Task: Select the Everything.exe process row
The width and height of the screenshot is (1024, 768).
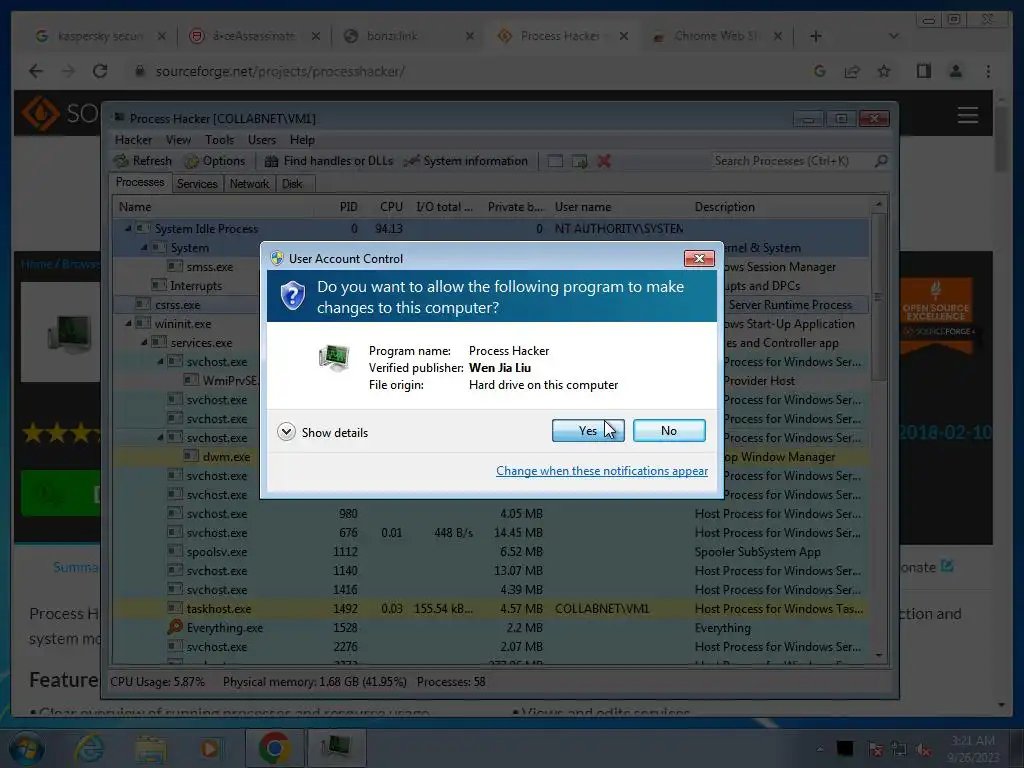Action: [x=491, y=628]
